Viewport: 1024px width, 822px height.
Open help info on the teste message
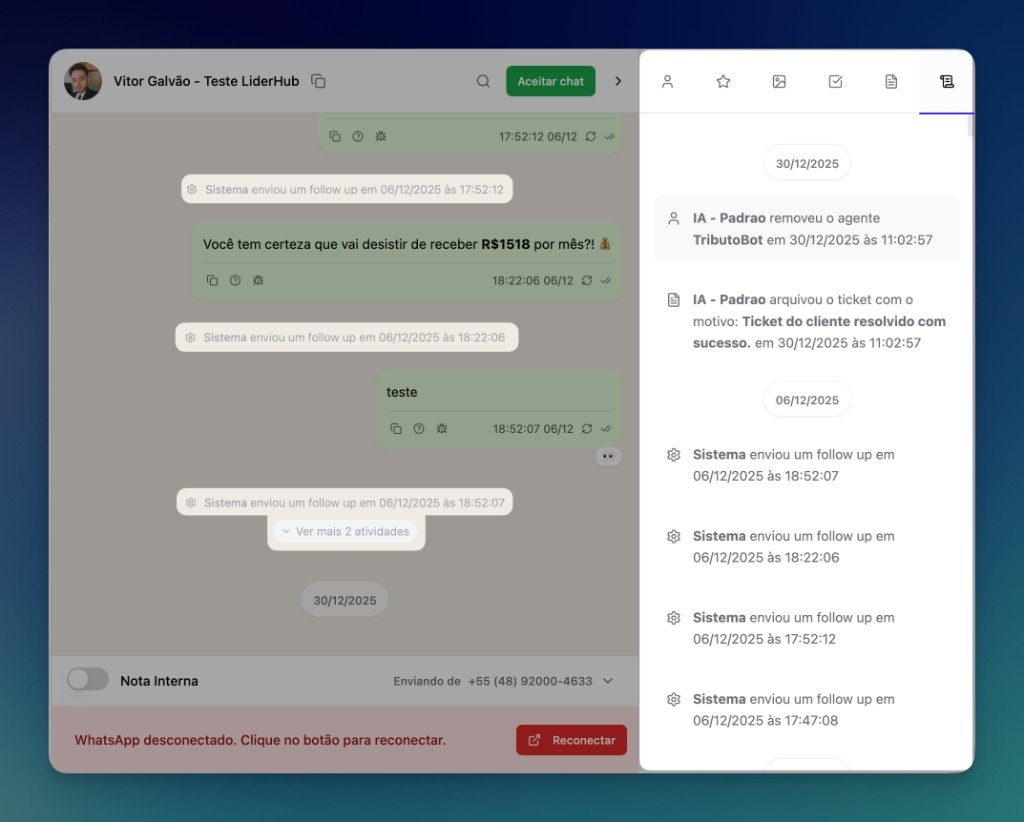click(x=419, y=428)
